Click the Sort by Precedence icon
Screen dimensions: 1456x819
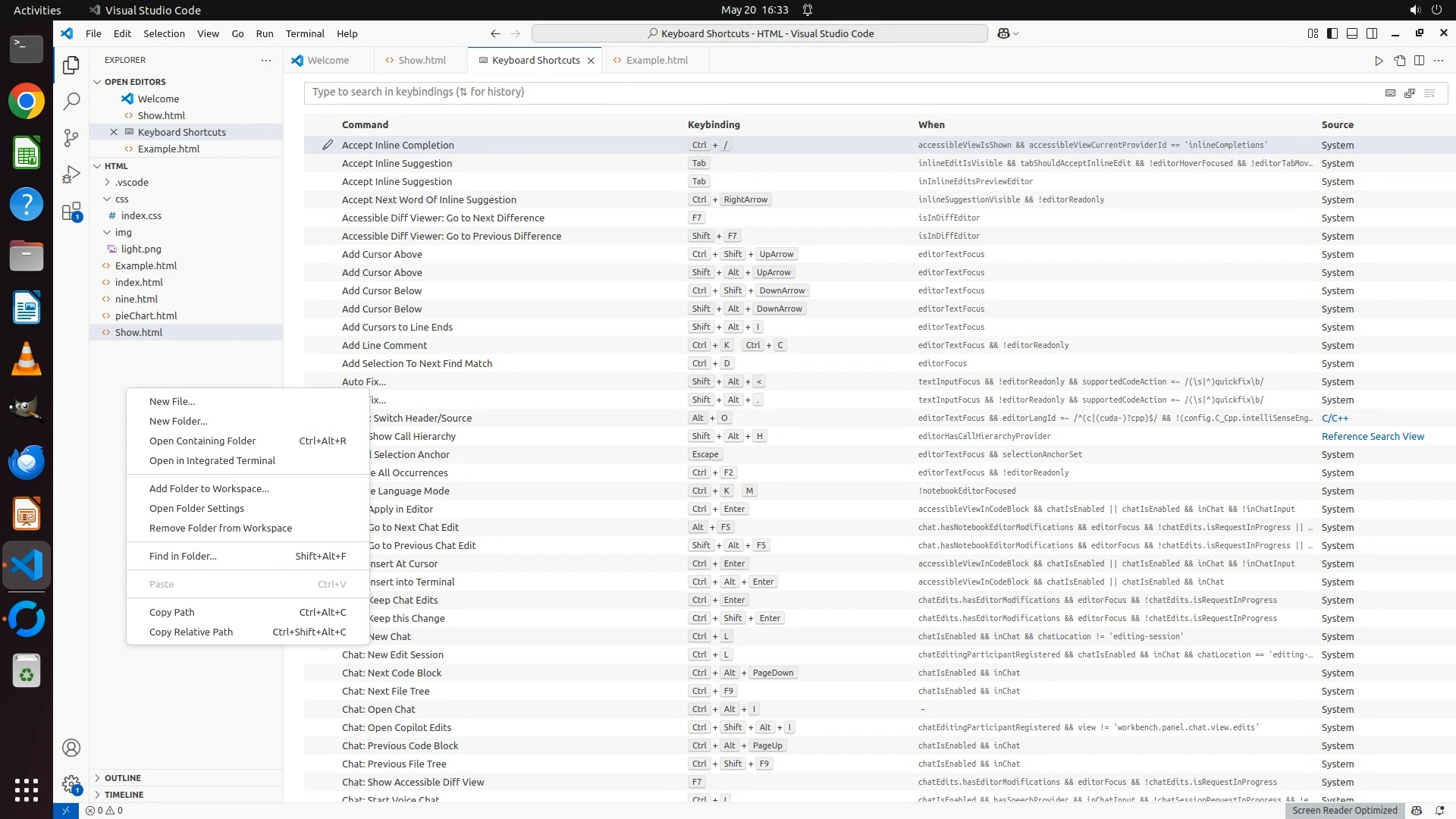pos(1410,93)
